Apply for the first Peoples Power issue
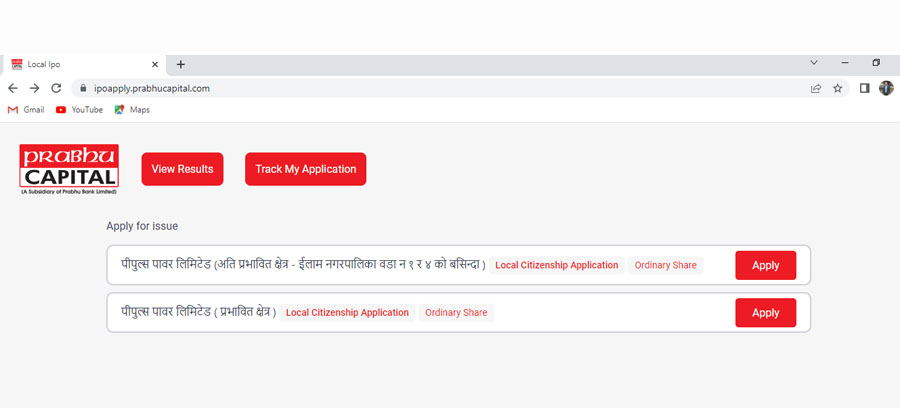Viewport: 900px width, 408px height. point(765,265)
